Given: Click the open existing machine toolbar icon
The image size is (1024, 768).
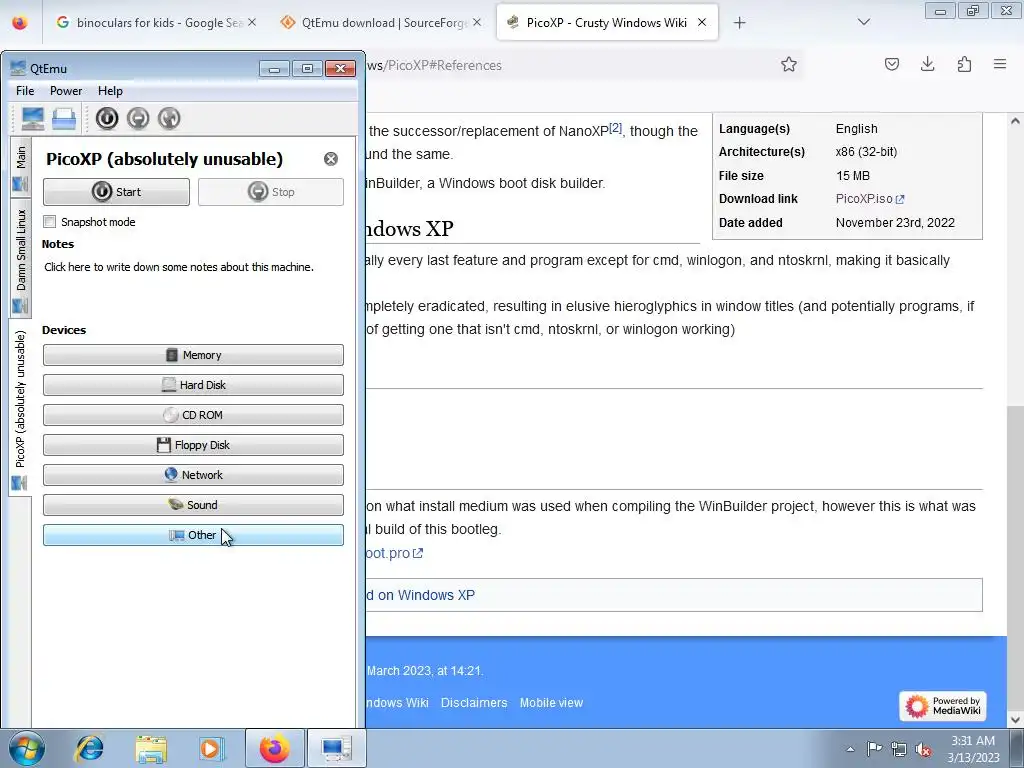Looking at the screenshot, I should tap(64, 118).
